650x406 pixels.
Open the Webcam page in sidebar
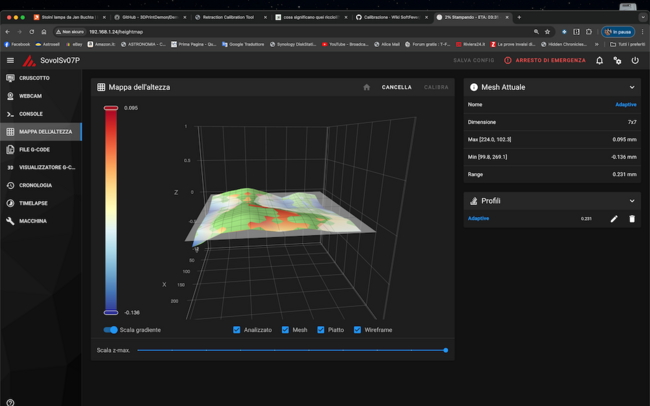pos(30,96)
